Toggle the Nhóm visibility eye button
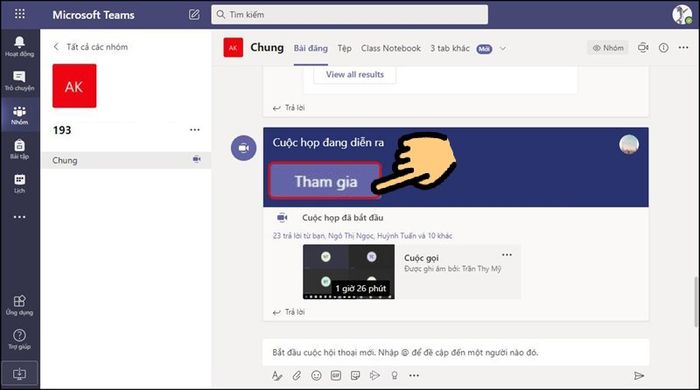This screenshot has height=390, width=700. point(608,48)
